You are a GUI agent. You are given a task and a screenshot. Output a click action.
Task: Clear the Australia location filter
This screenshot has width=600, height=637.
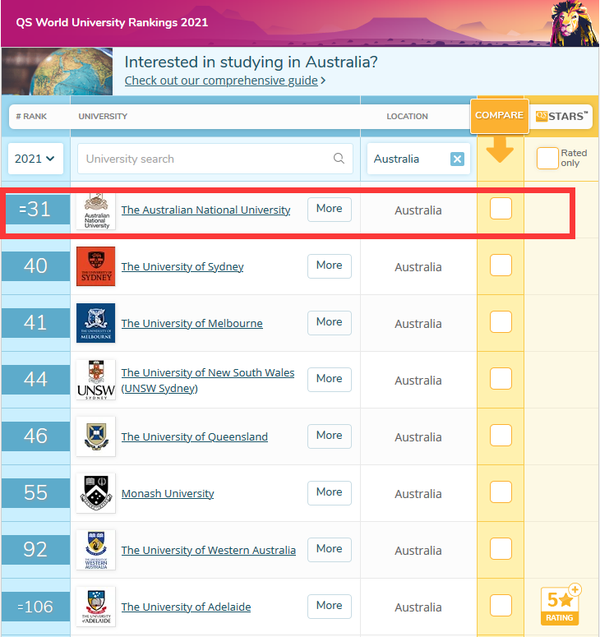point(457,159)
